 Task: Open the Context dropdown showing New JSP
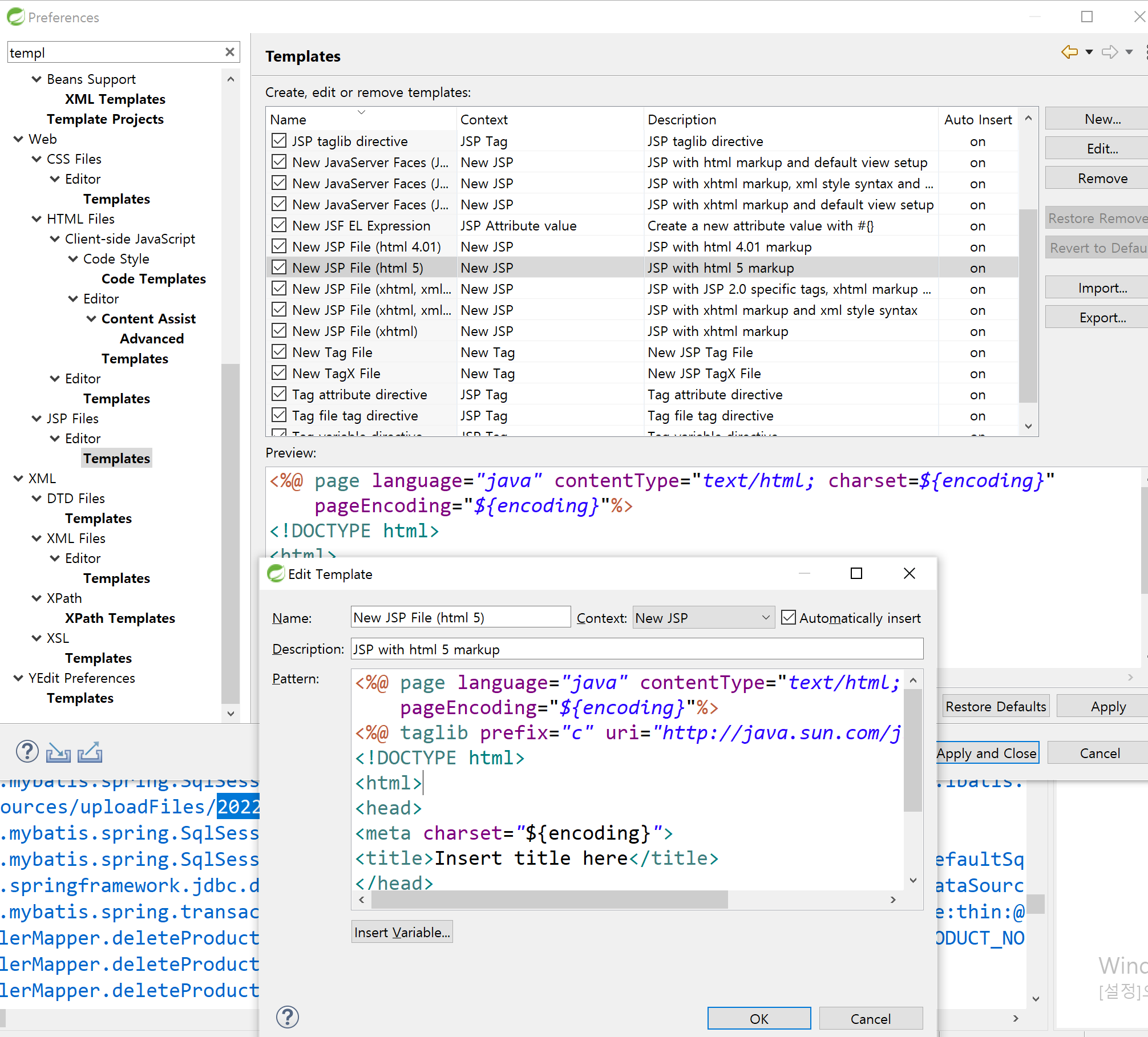tap(703, 618)
